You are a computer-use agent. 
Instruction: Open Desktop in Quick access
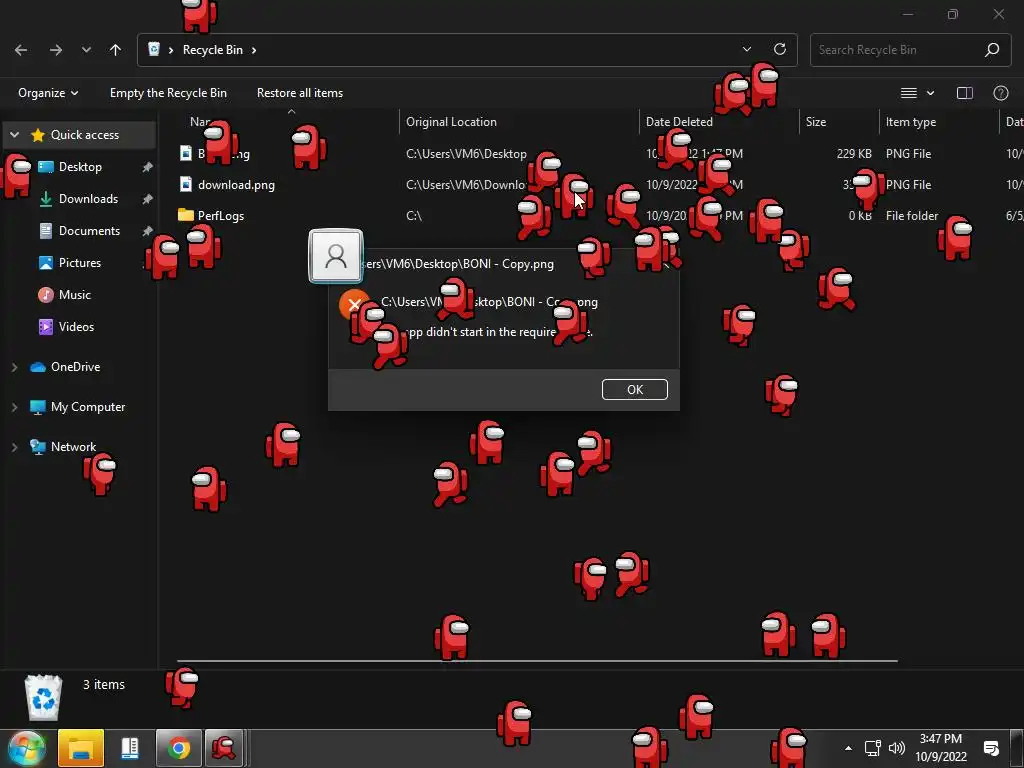tap(80, 167)
